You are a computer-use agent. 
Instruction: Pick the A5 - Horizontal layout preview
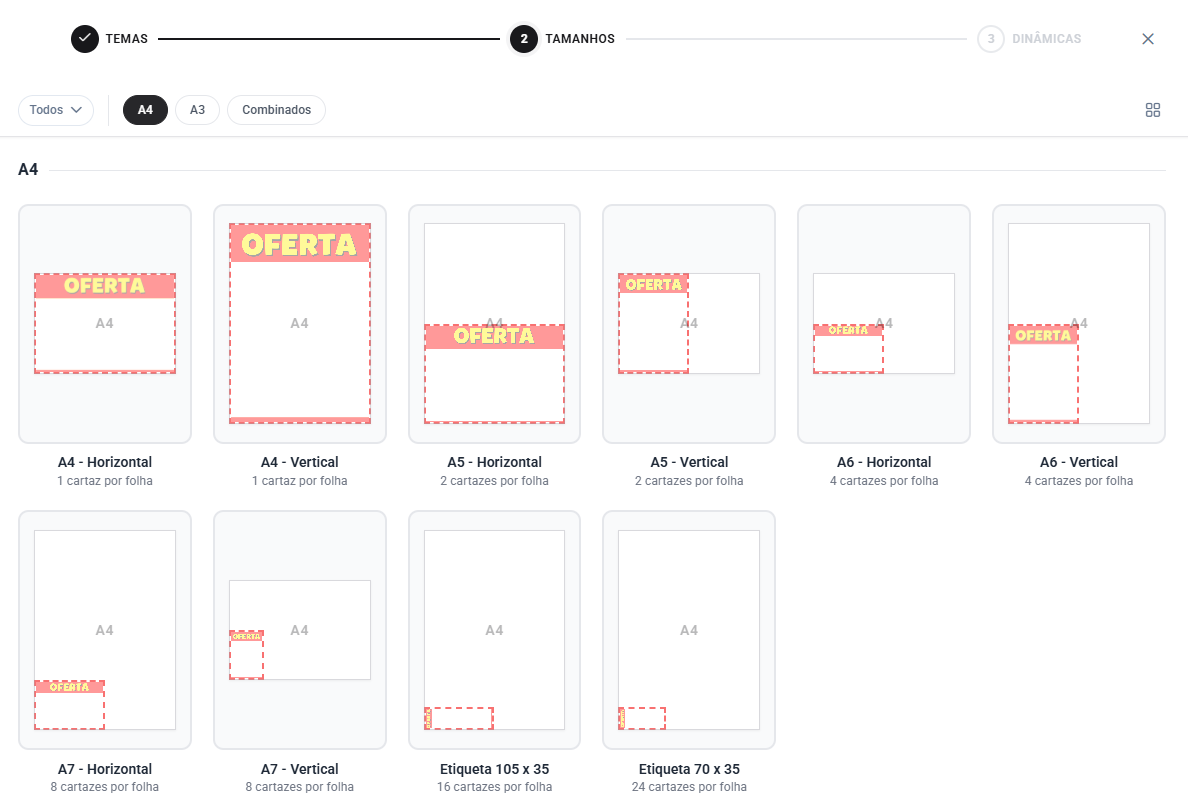point(494,324)
